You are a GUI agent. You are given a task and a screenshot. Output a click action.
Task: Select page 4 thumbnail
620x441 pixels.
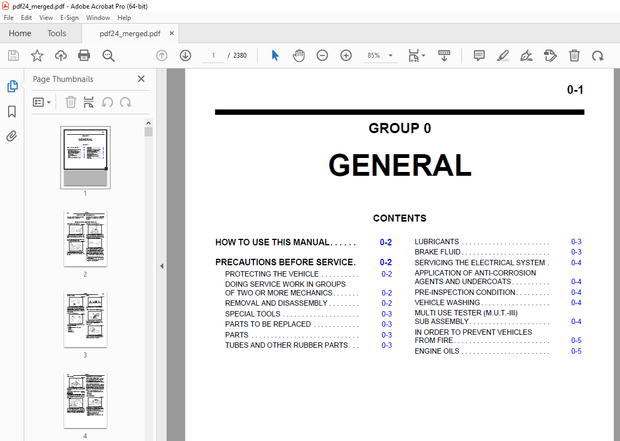click(85, 401)
